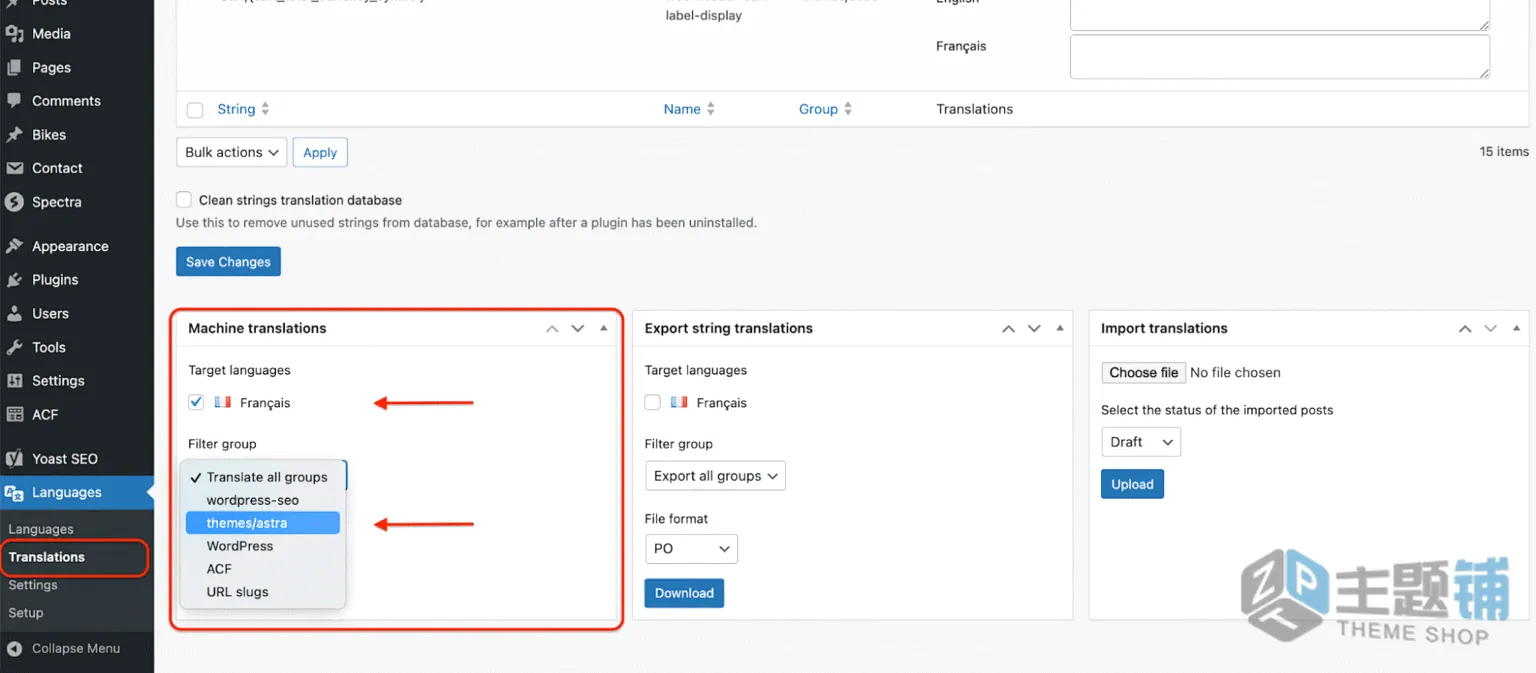Open the Draft status dropdown
The height and width of the screenshot is (673, 1536).
tap(1140, 442)
